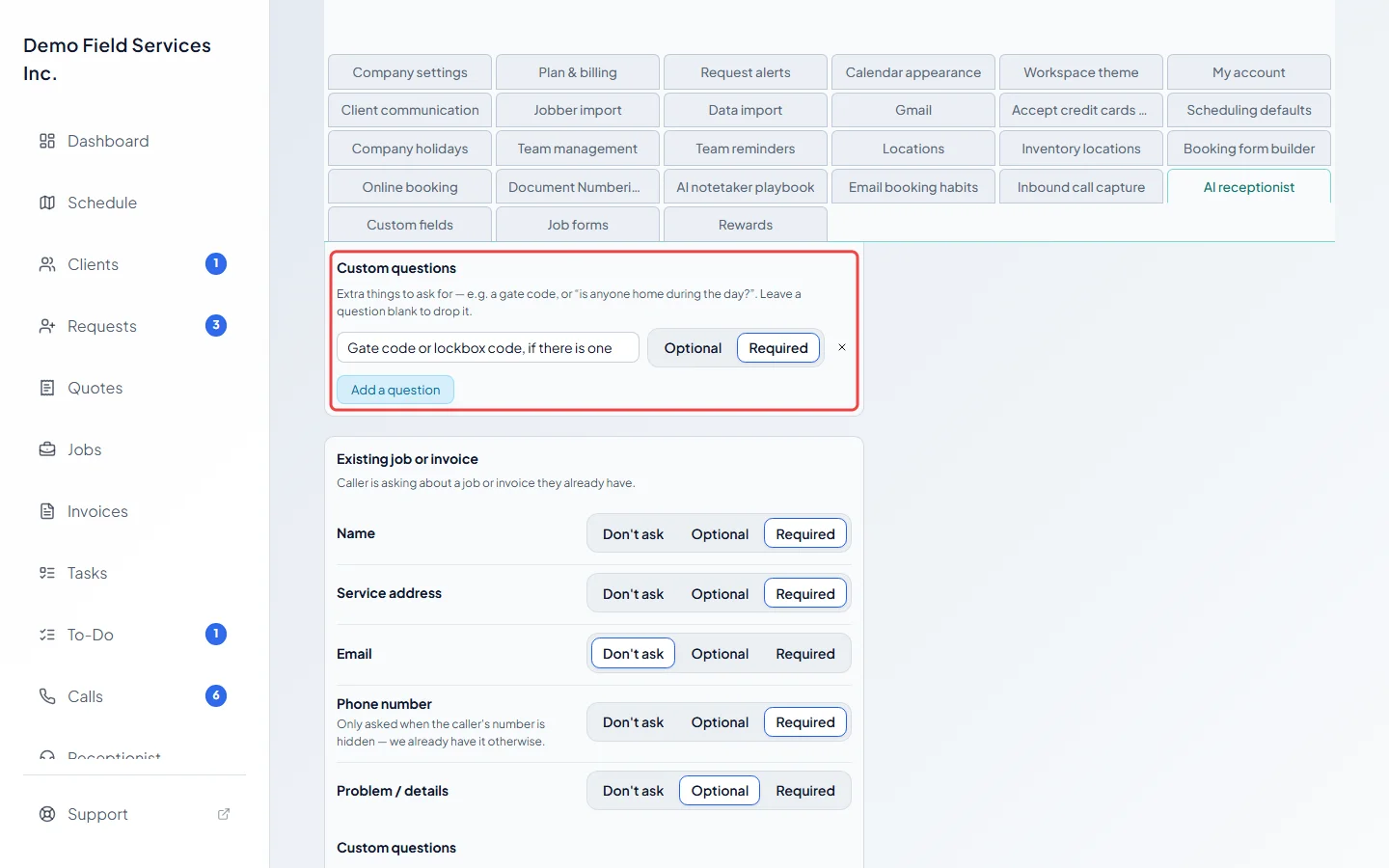Click the Calls badge showing 6

pyautogui.click(x=216, y=696)
